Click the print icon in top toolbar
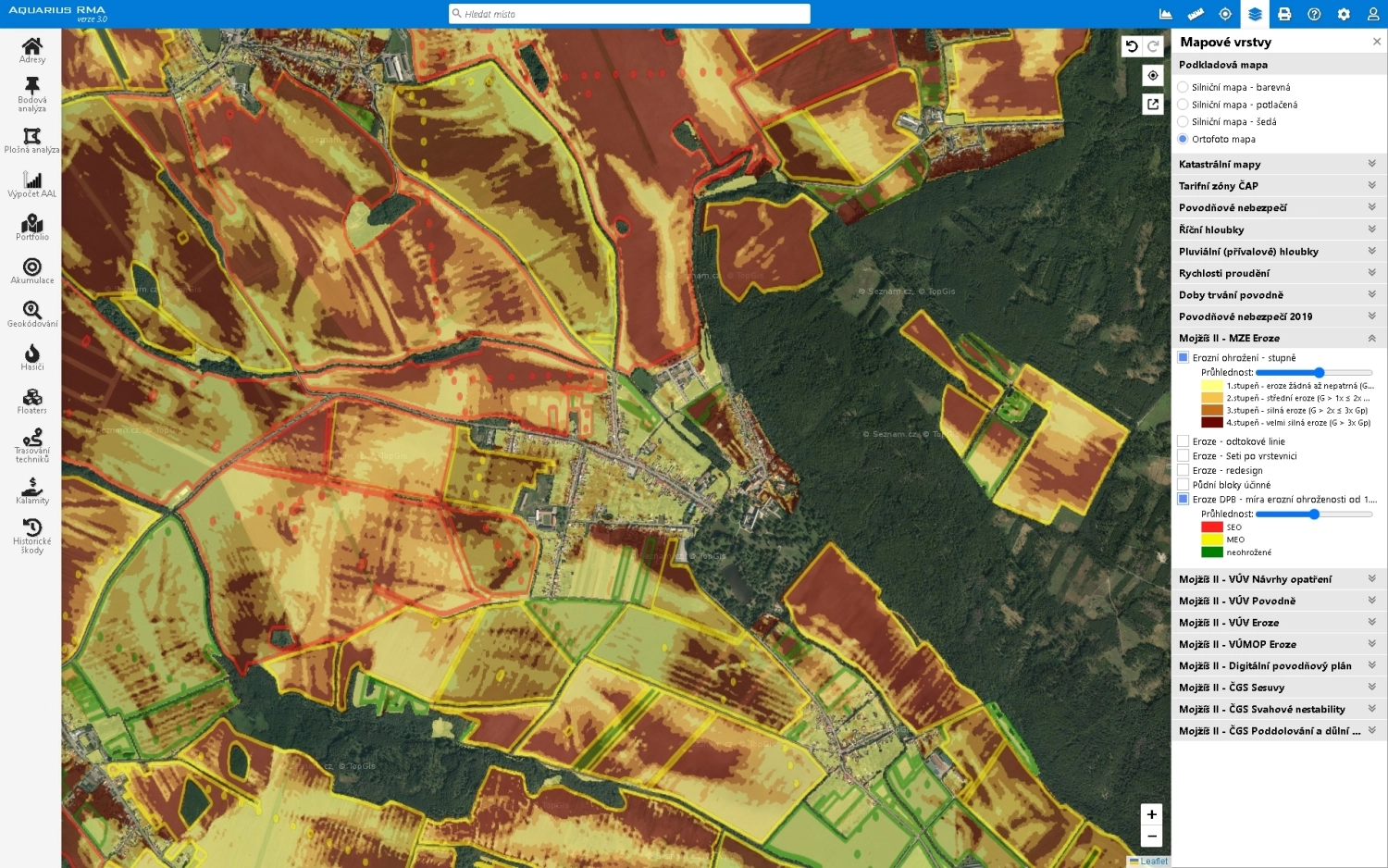This screenshot has height=868, width=1388. point(1284,14)
